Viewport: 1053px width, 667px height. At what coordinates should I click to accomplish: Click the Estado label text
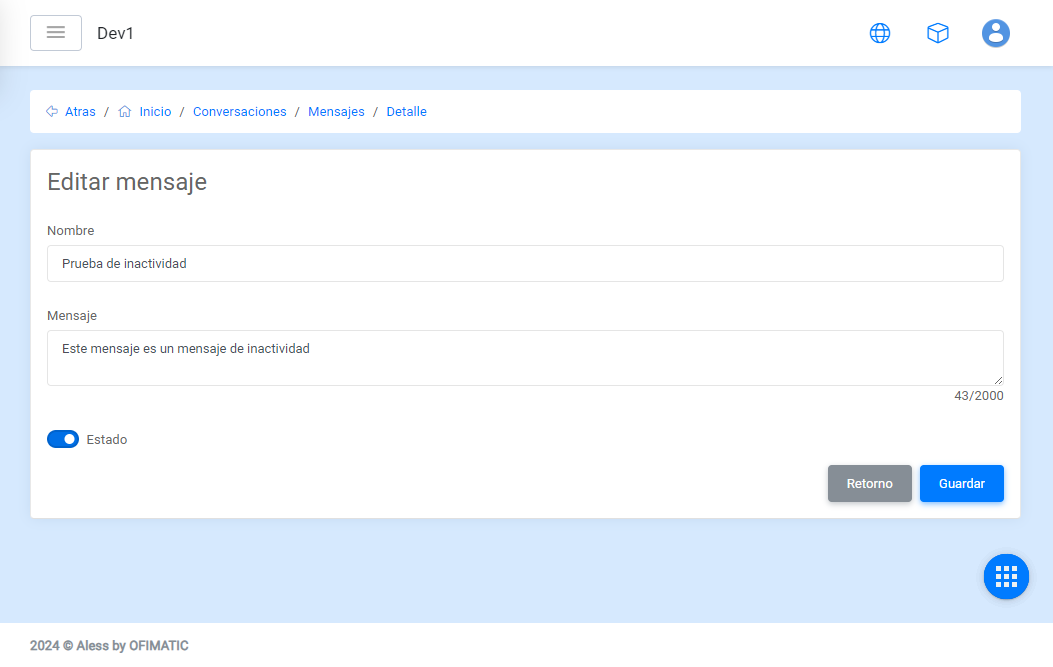107,439
